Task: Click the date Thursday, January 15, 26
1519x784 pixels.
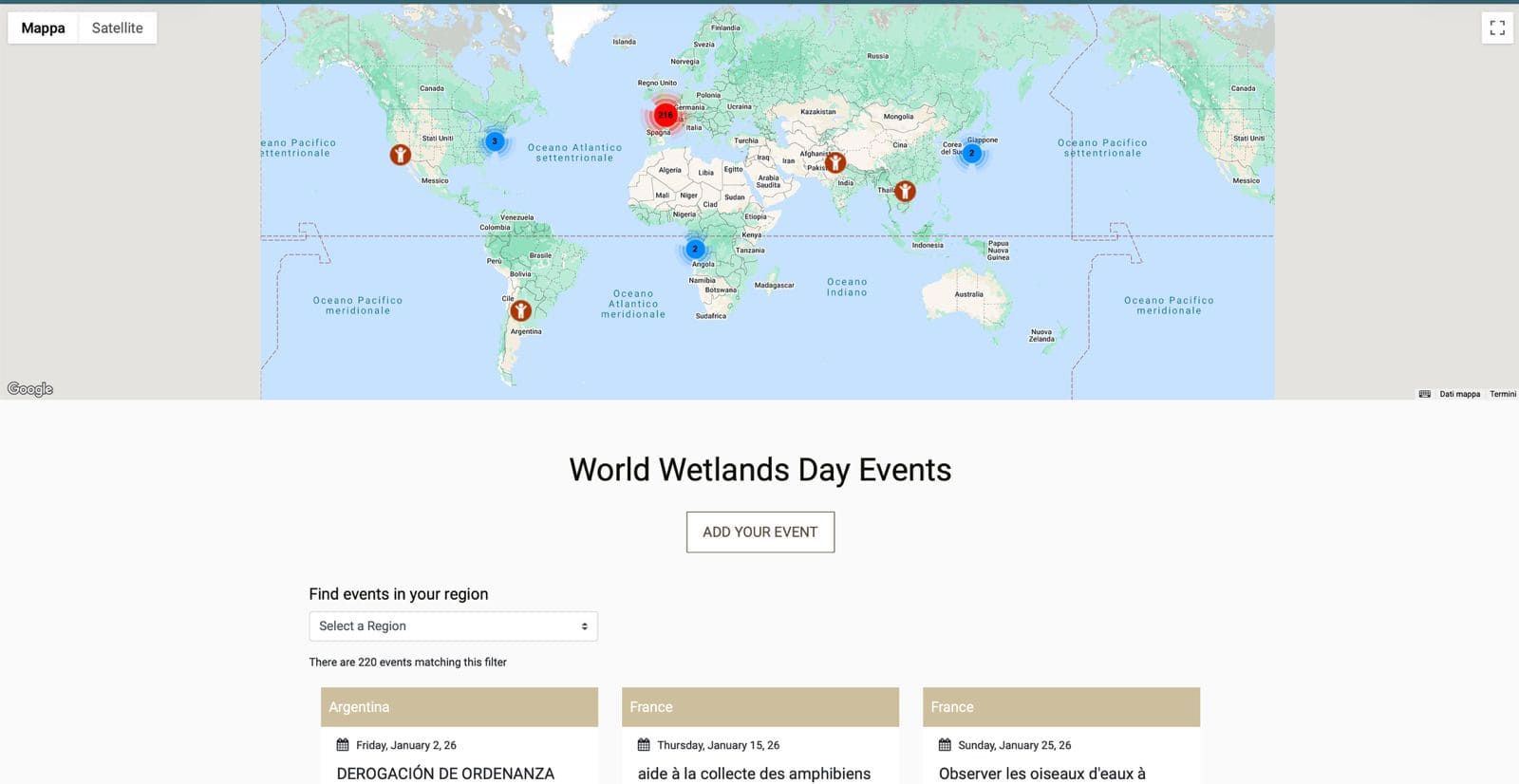Action: click(719, 746)
